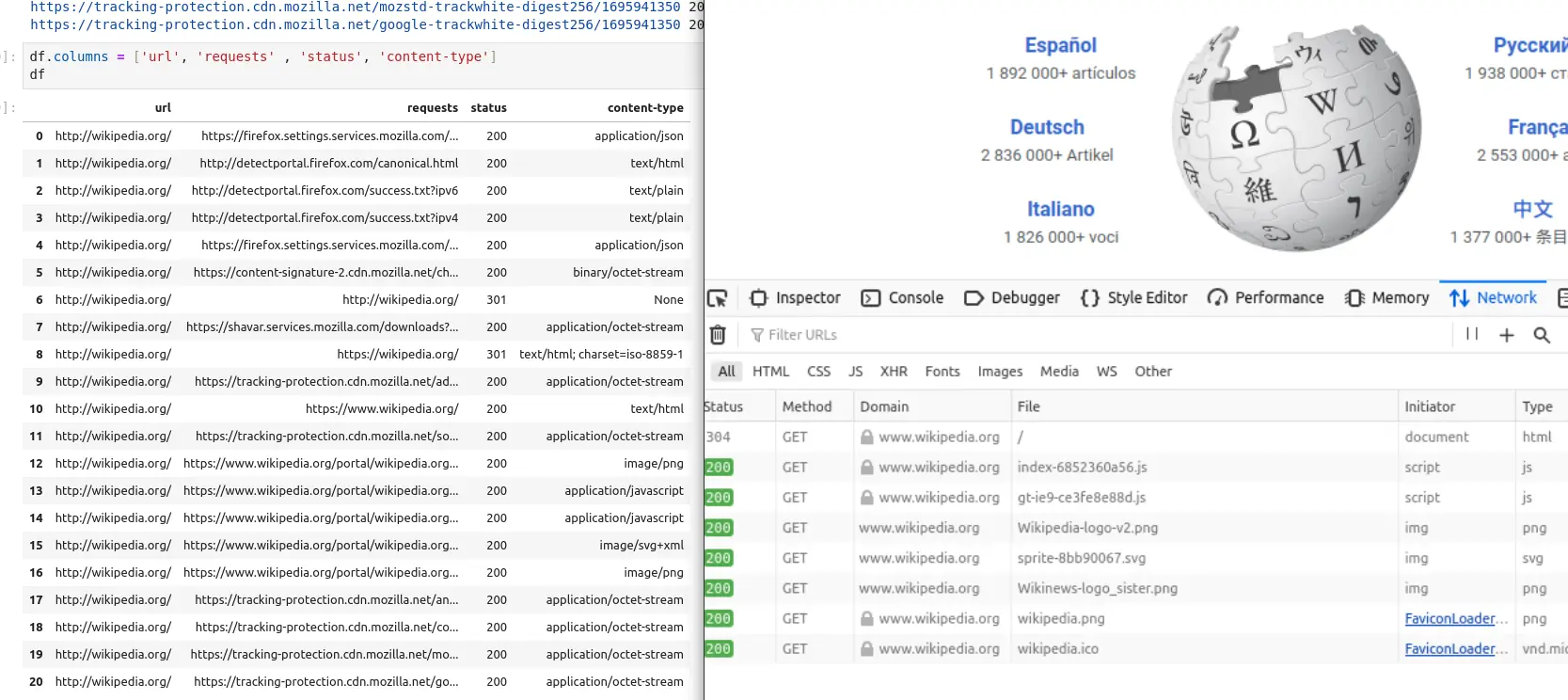Click the shavar.services.mozilla.com cell in row 7
1568x700 pixels.
(x=322, y=327)
